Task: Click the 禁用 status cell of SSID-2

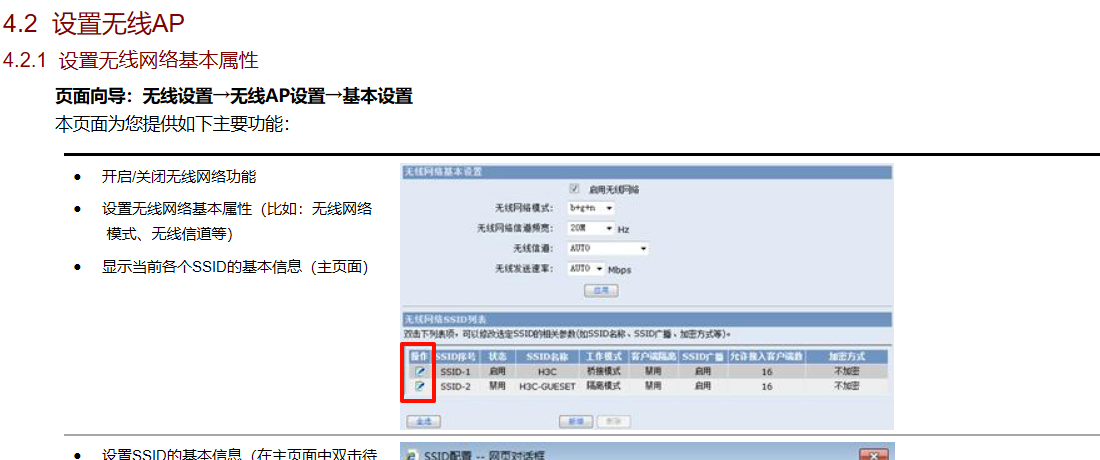Action: click(497, 387)
